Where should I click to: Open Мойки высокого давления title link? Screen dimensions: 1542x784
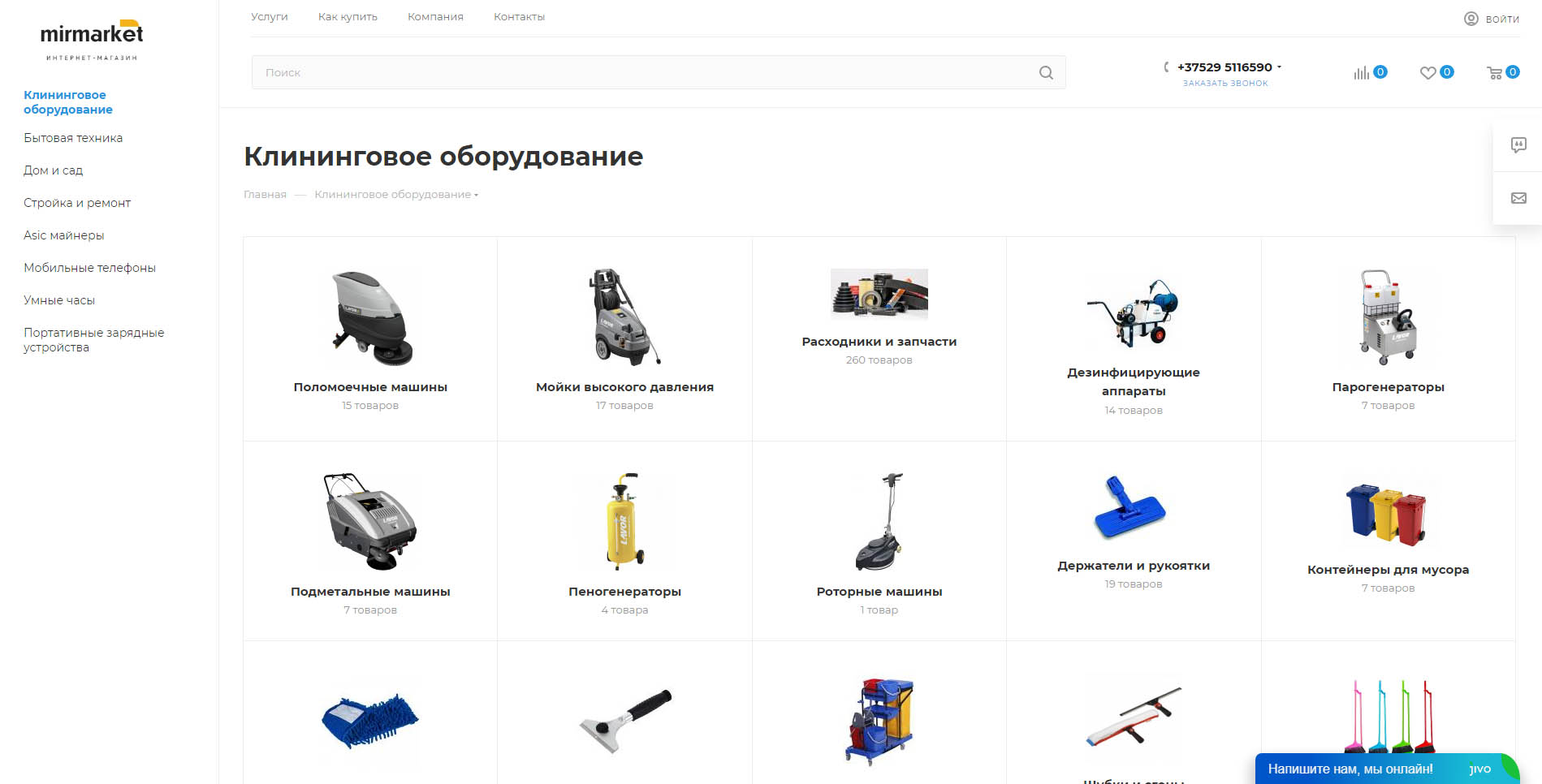[624, 387]
